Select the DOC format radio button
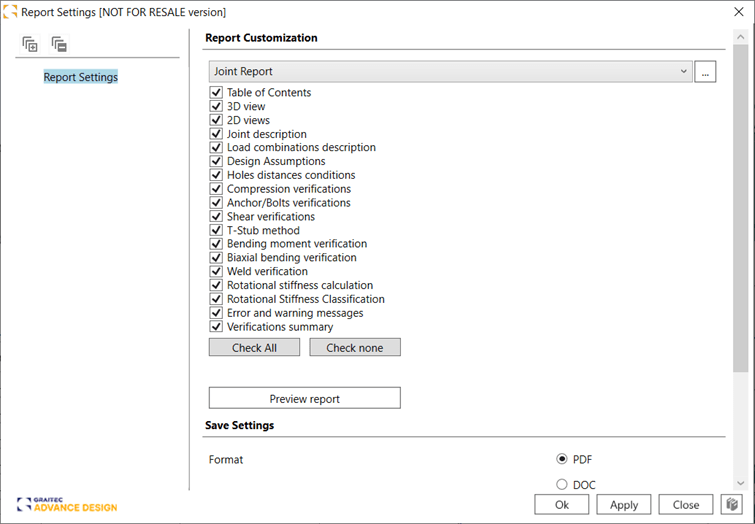Viewport: 755px width, 524px height. pos(562,485)
